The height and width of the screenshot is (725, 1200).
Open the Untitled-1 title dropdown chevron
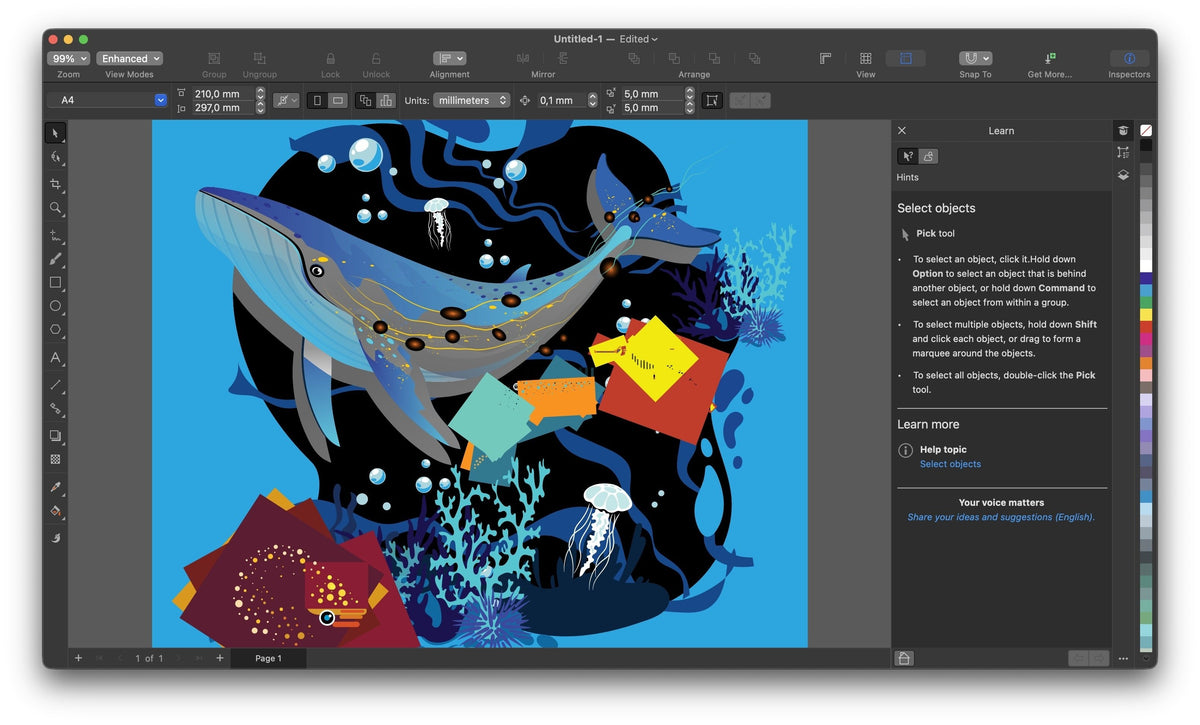point(654,39)
